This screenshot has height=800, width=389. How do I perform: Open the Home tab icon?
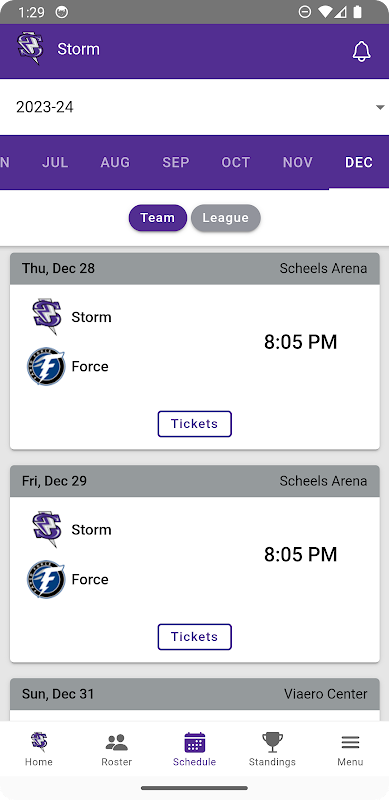[39, 741]
